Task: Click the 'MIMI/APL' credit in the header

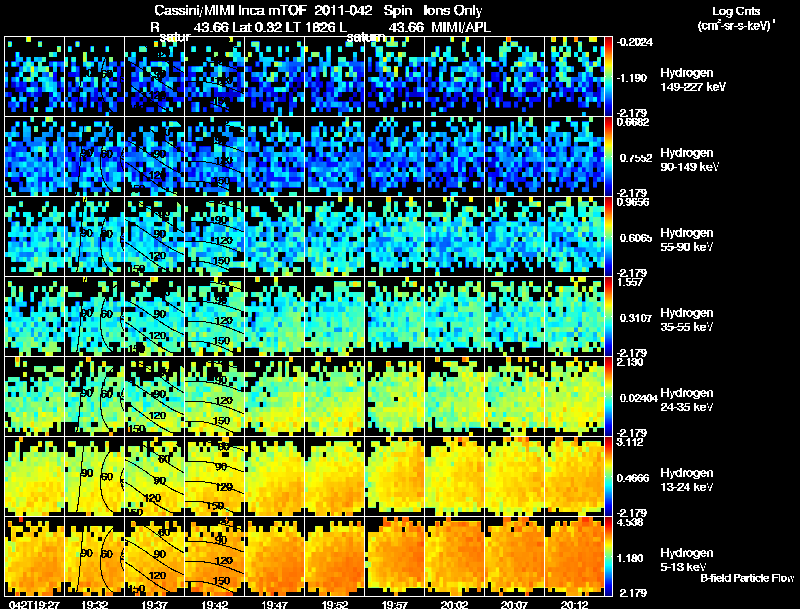Action: coord(461,28)
